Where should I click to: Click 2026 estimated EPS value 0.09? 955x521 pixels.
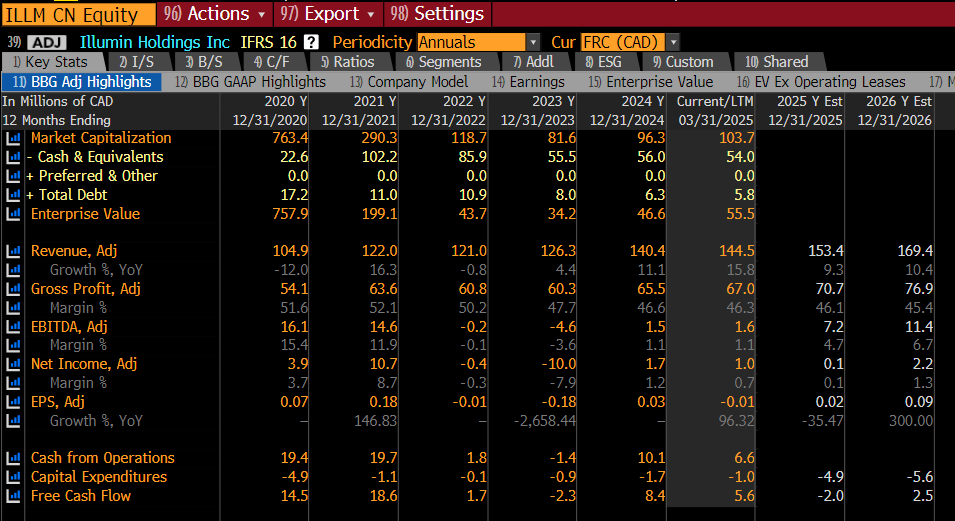[x=917, y=402]
